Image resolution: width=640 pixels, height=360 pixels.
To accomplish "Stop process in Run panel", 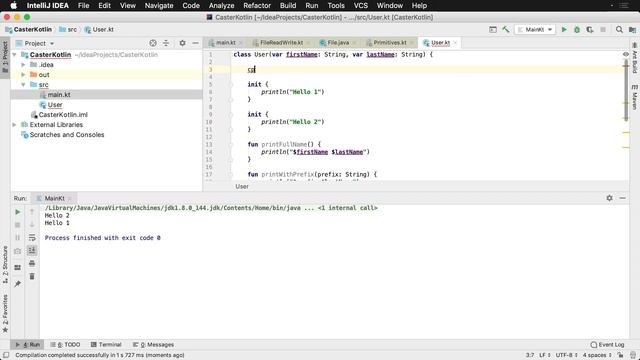I will click(x=18, y=225).
